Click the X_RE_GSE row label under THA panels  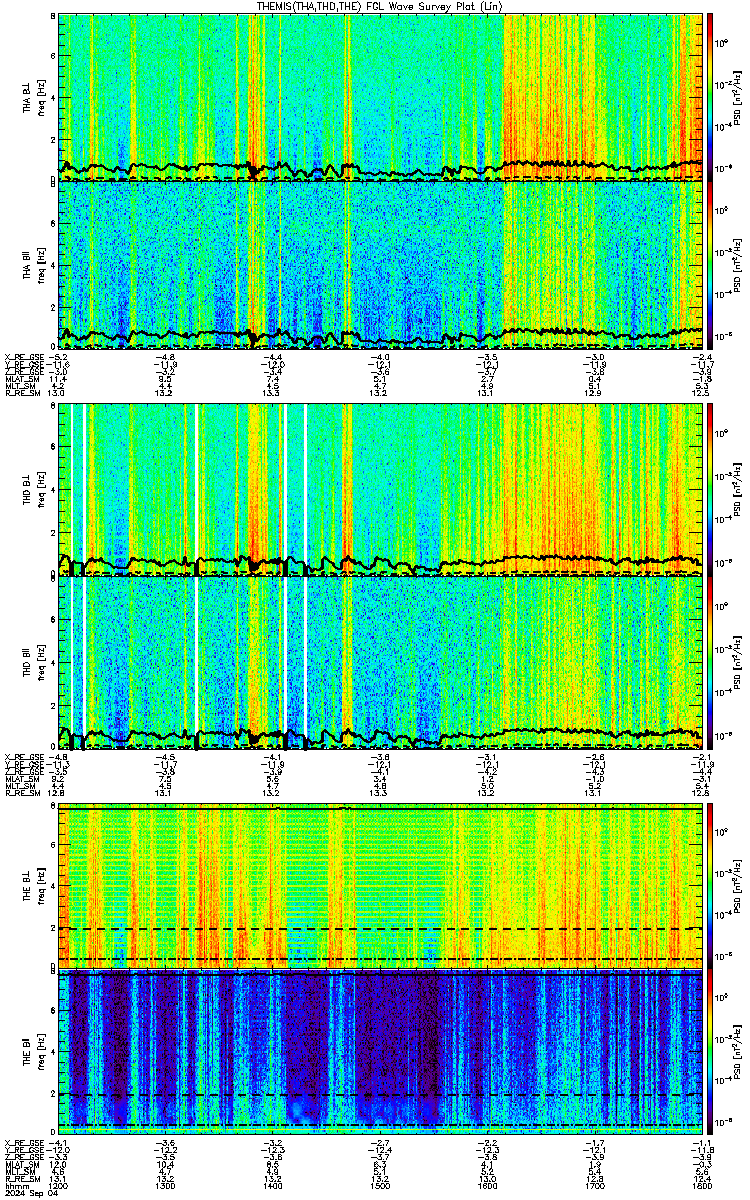tap(24, 357)
